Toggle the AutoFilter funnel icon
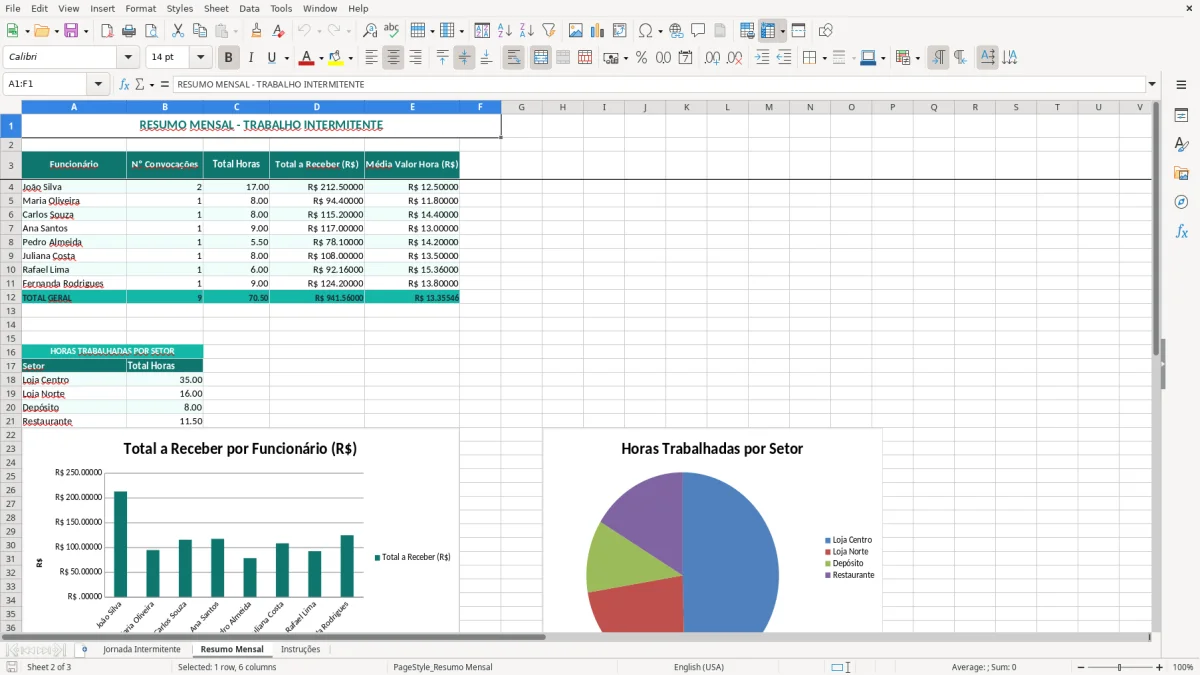 click(x=549, y=31)
